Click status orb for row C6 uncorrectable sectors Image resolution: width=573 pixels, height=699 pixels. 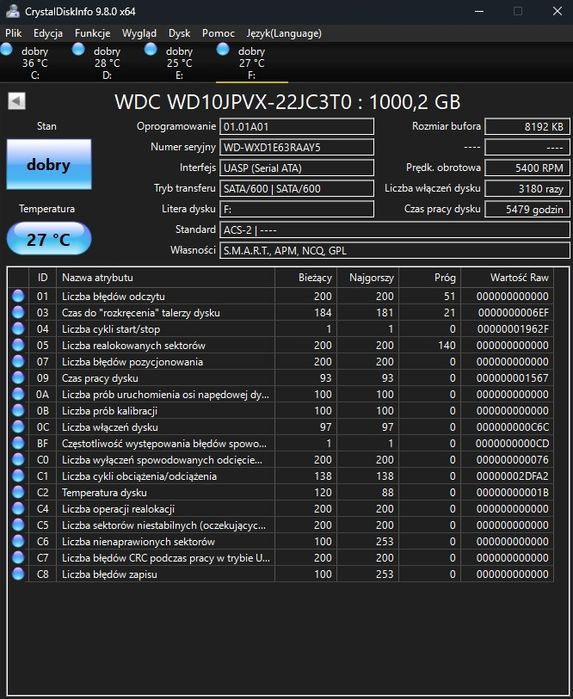click(x=18, y=541)
